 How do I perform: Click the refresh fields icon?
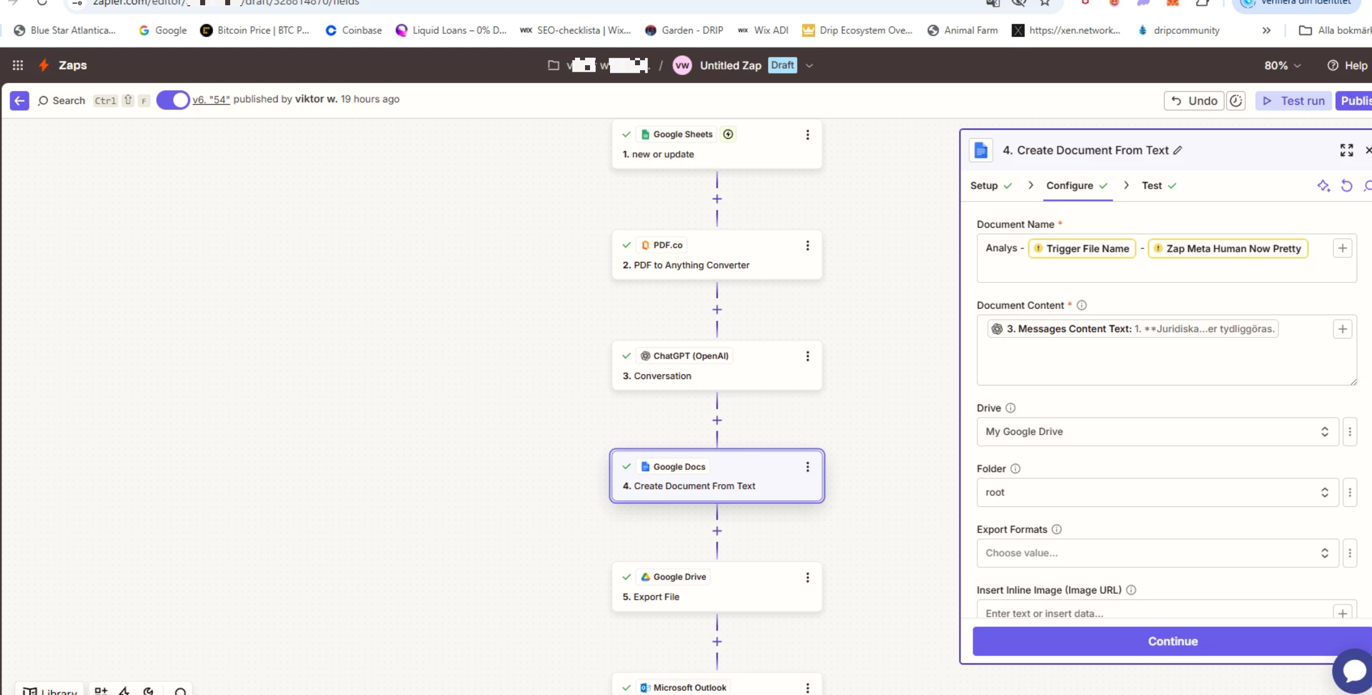pos(1347,186)
